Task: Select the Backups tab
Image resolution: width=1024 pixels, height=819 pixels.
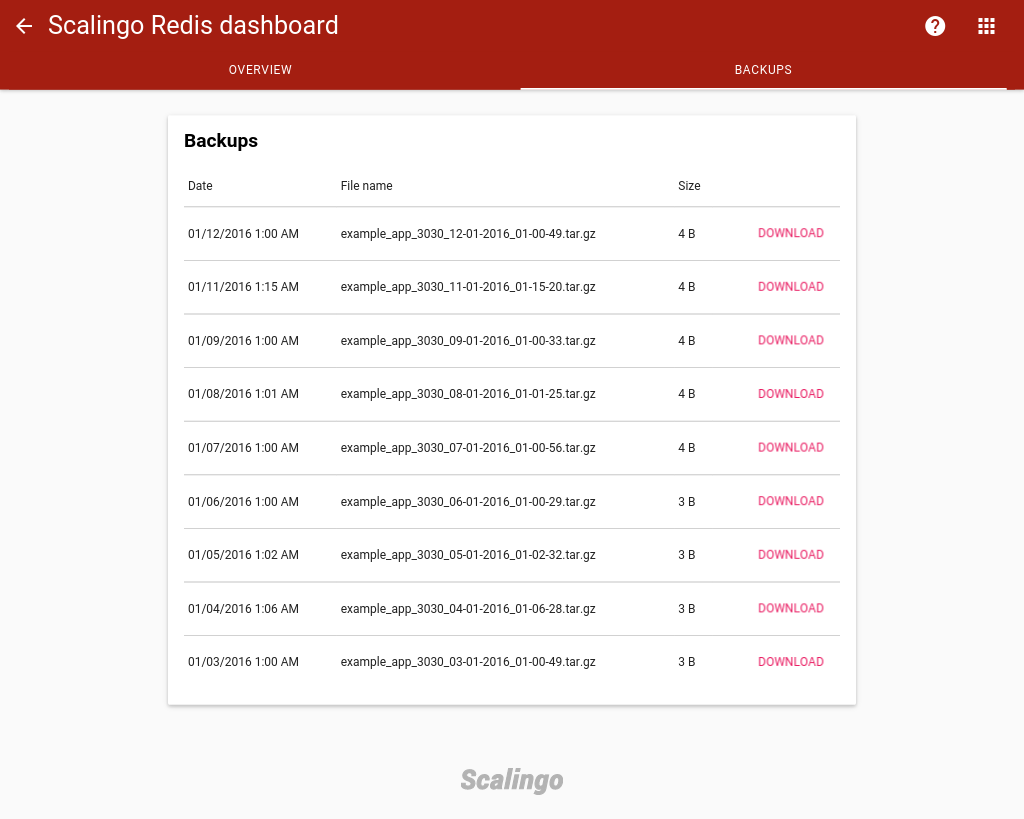Action: 763,70
